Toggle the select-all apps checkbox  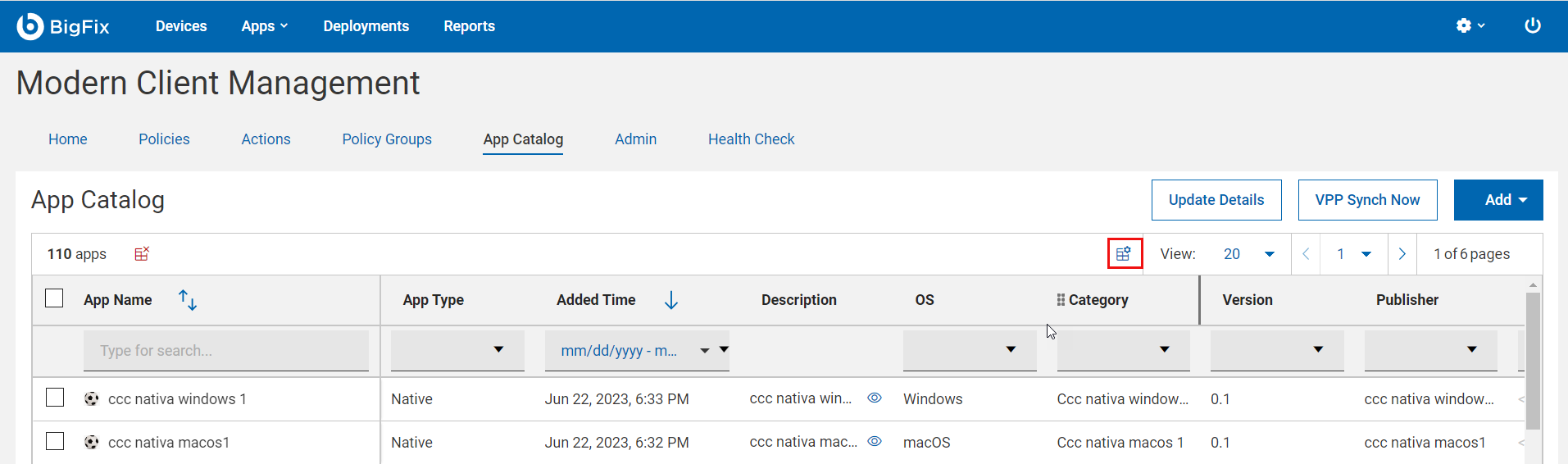pyautogui.click(x=54, y=298)
